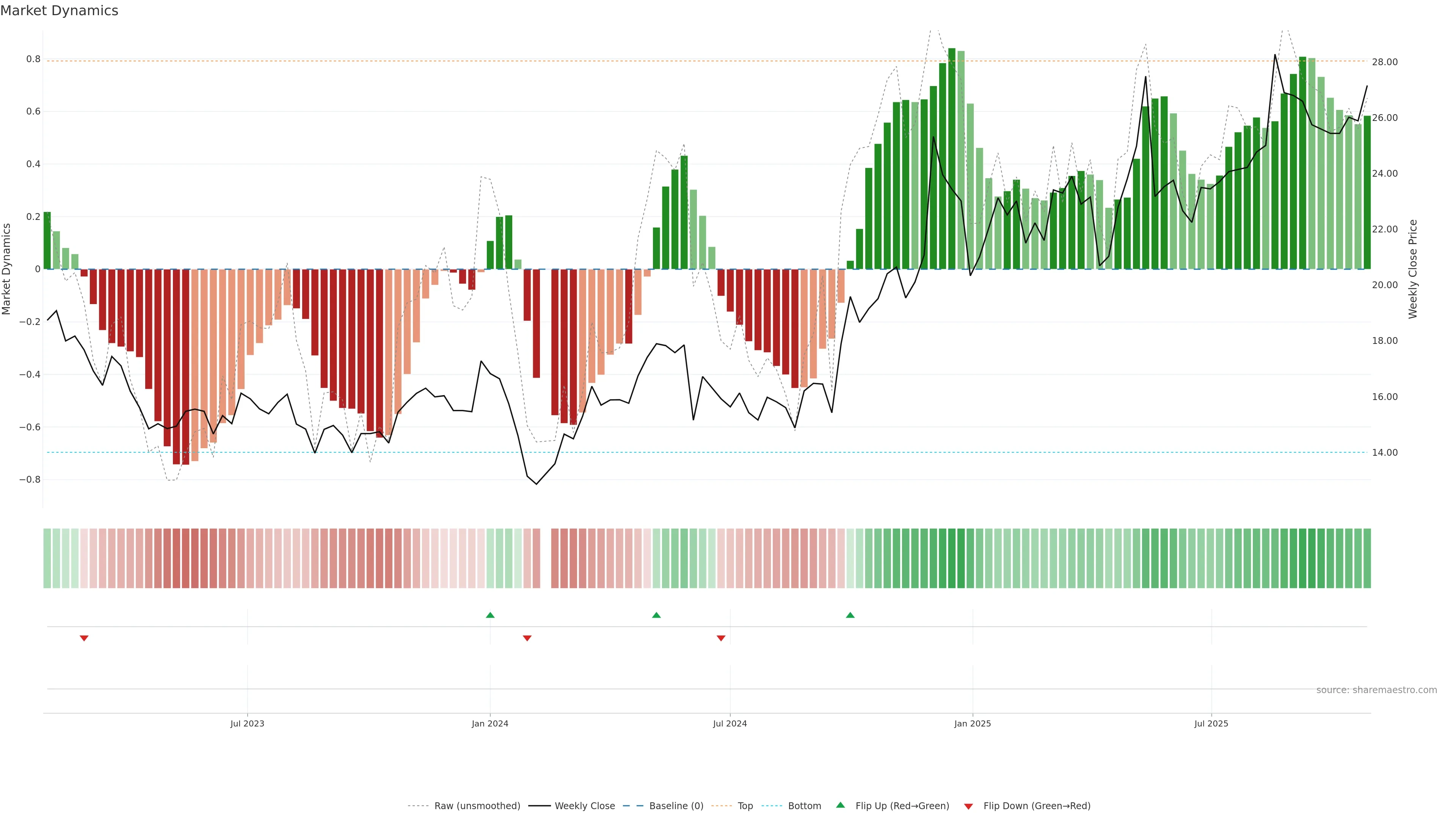
Task: Hide the Bottom threshold legend item
Action: click(804, 806)
